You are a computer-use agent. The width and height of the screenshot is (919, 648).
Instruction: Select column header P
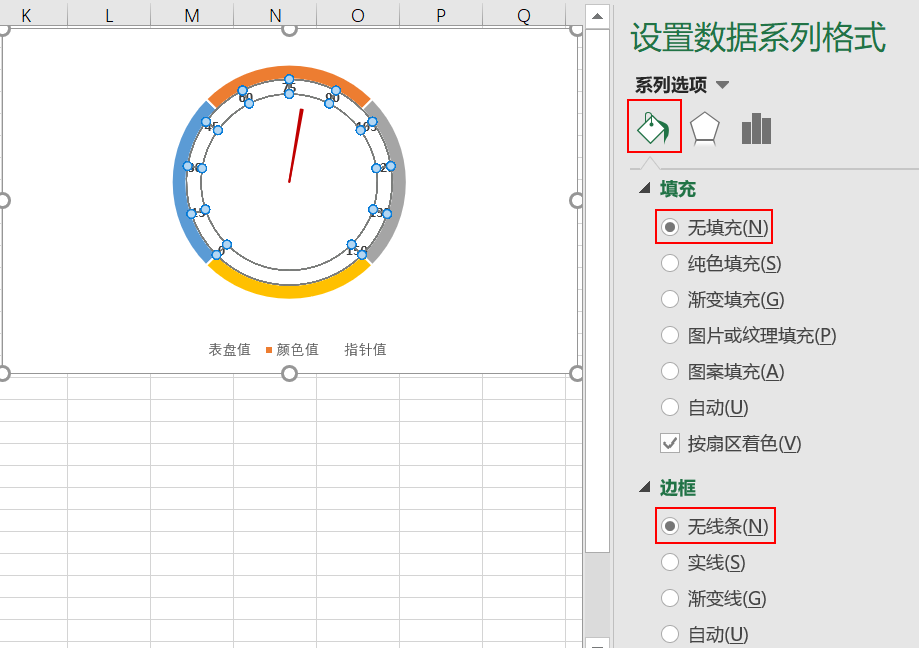coord(441,14)
